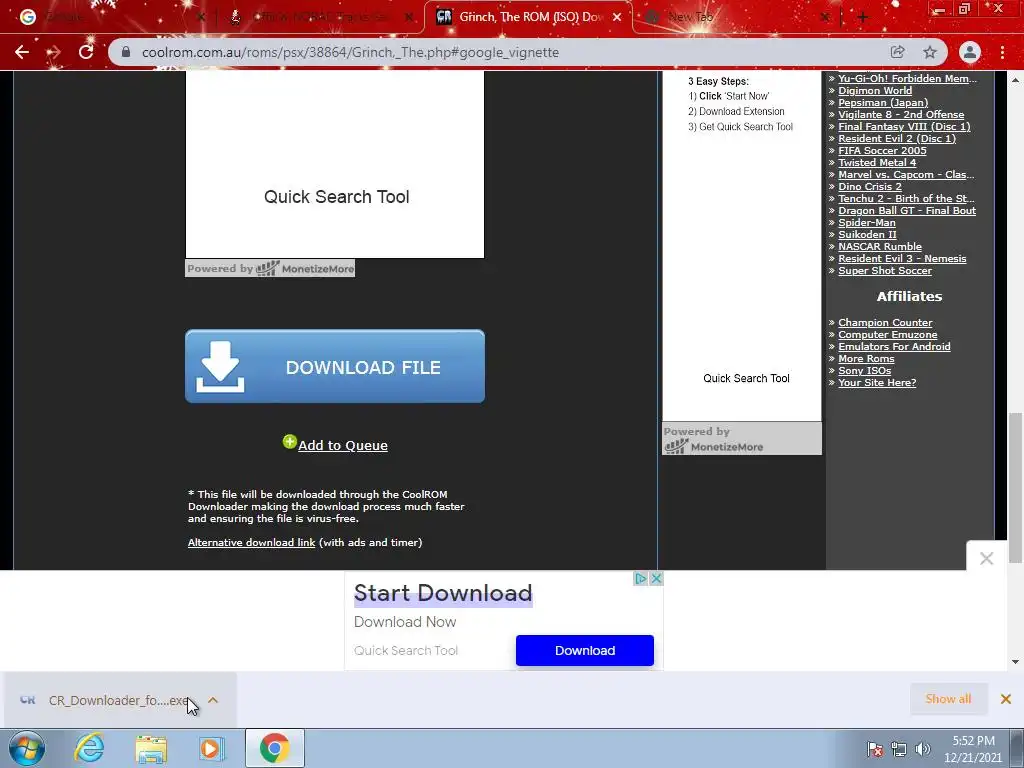Open the More Roms link

[x=867, y=359]
